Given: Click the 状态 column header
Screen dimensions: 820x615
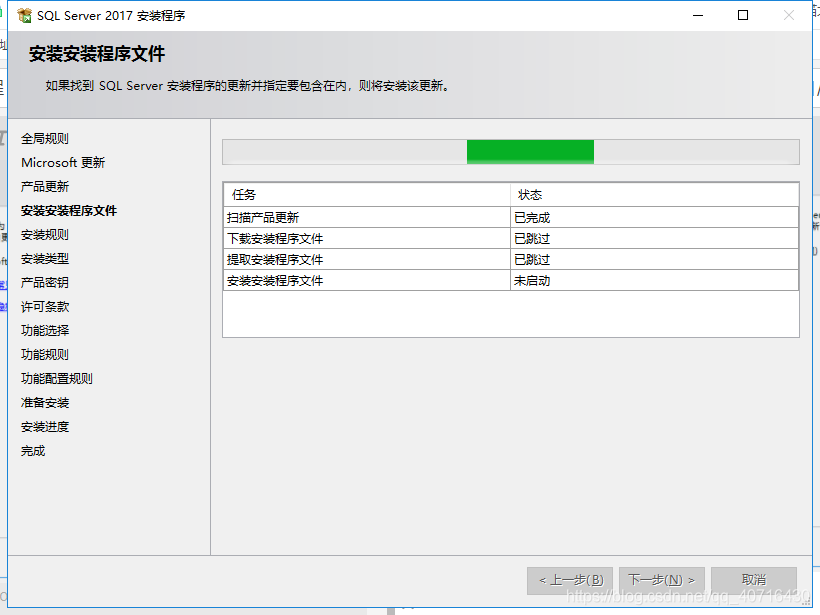Looking at the screenshot, I should pos(654,195).
